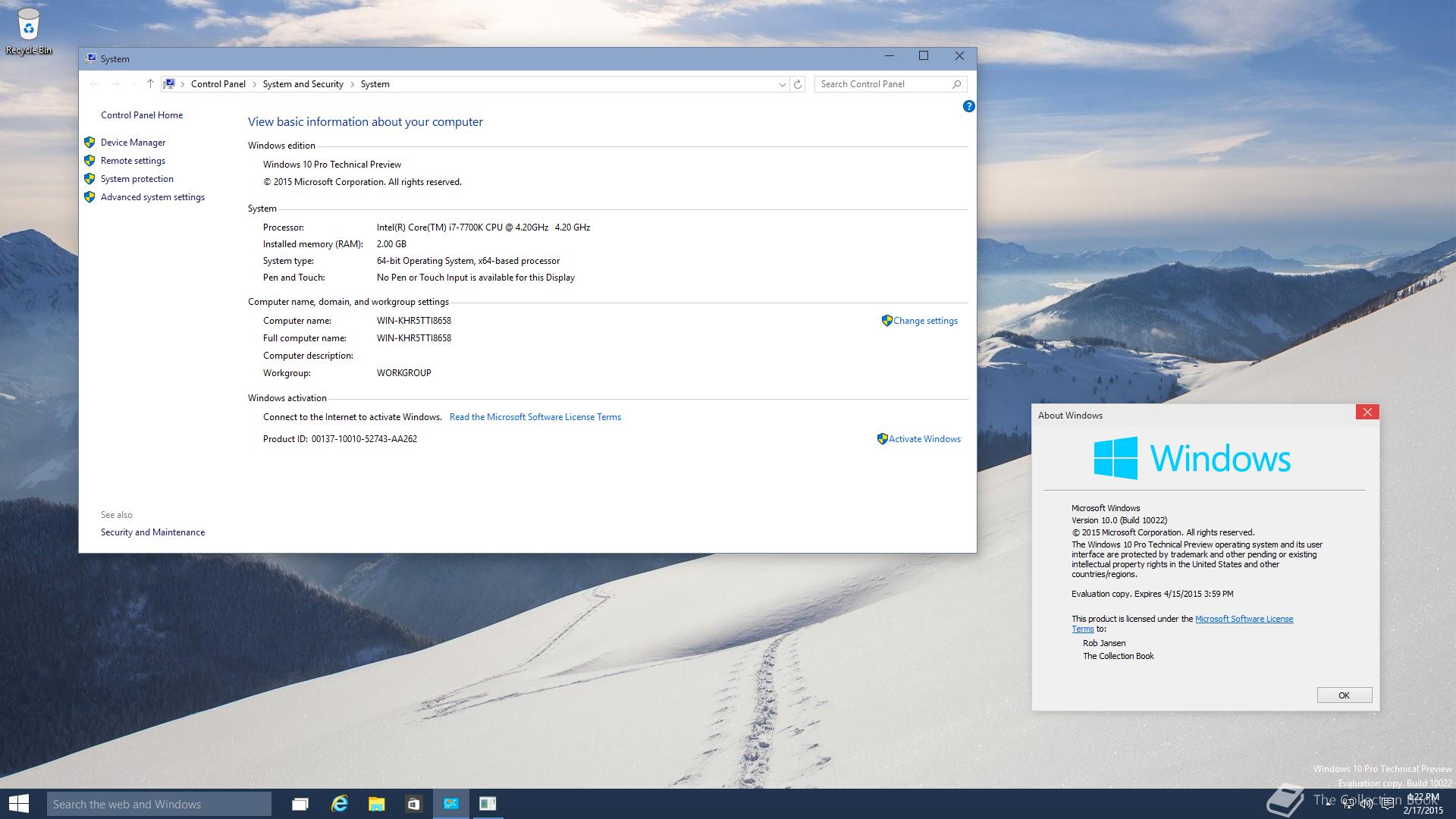Expand chevron after Control Panel breadcrumb

(254, 84)
